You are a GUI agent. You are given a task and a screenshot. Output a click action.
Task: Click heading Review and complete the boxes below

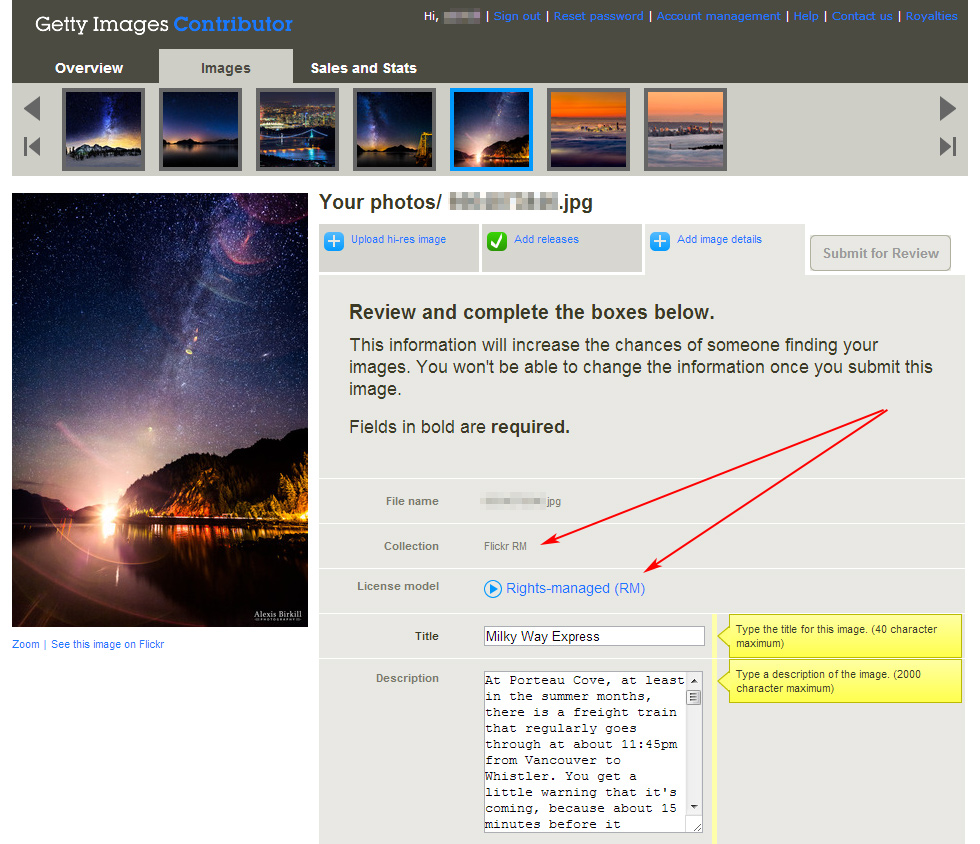tap(531, 312)
